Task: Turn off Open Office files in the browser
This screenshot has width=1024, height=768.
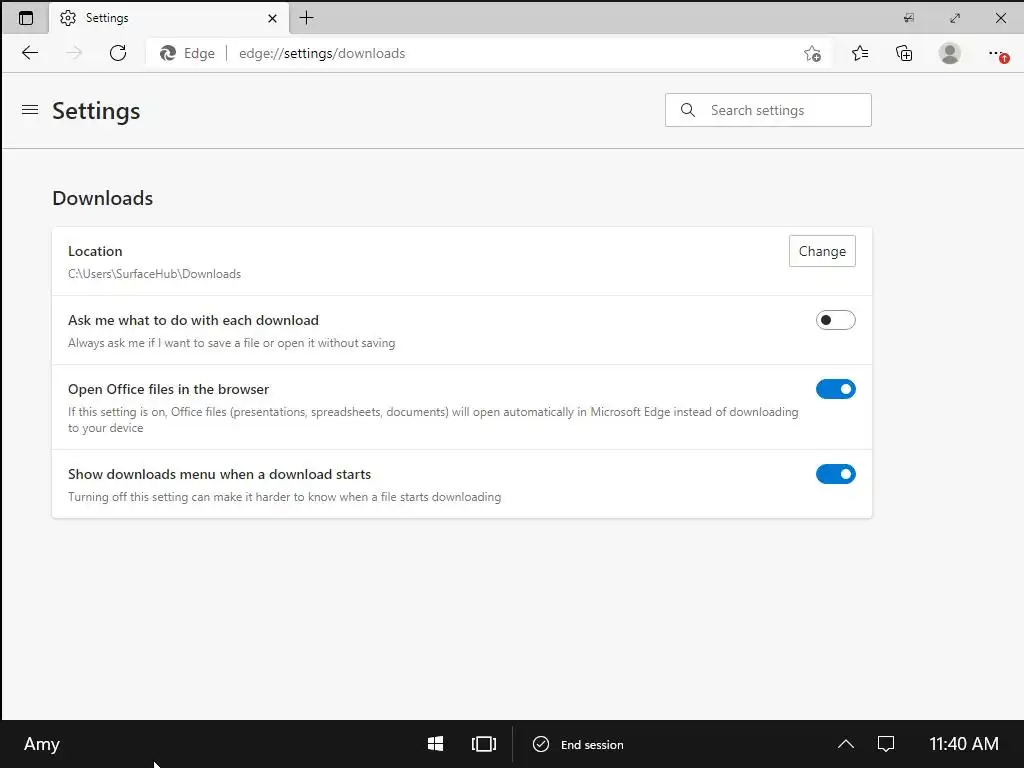Action: pos(835,389)
